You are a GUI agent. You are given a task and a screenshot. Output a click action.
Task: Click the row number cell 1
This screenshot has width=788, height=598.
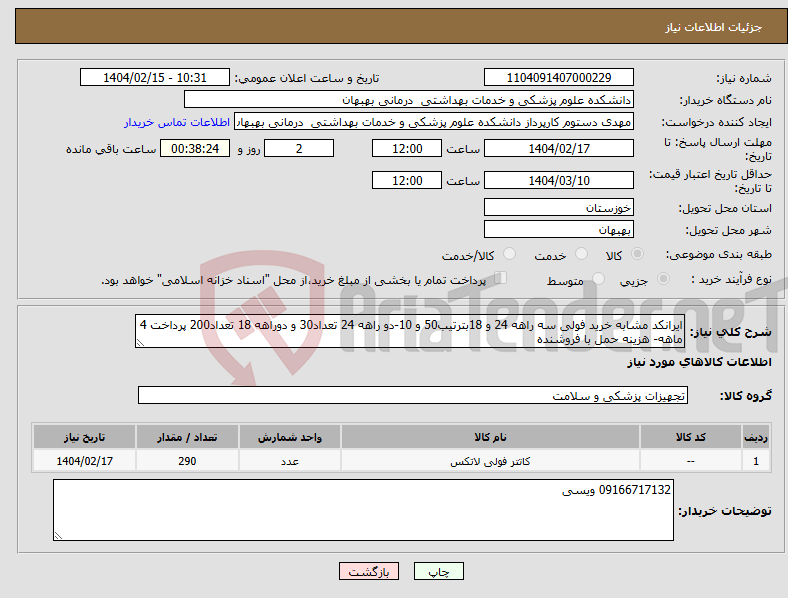tap(755, 461)
